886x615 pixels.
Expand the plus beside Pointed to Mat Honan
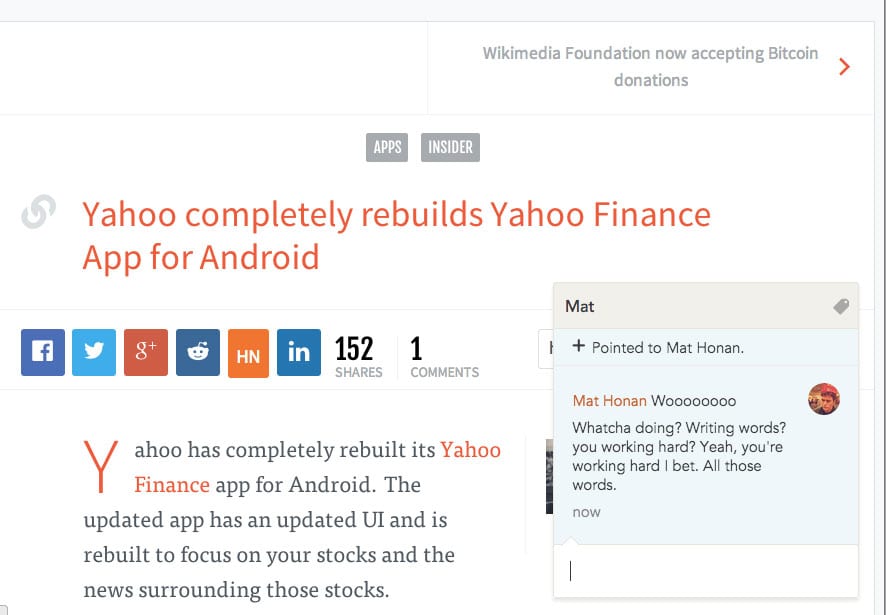pyautogui.click(x=578, y=346)
